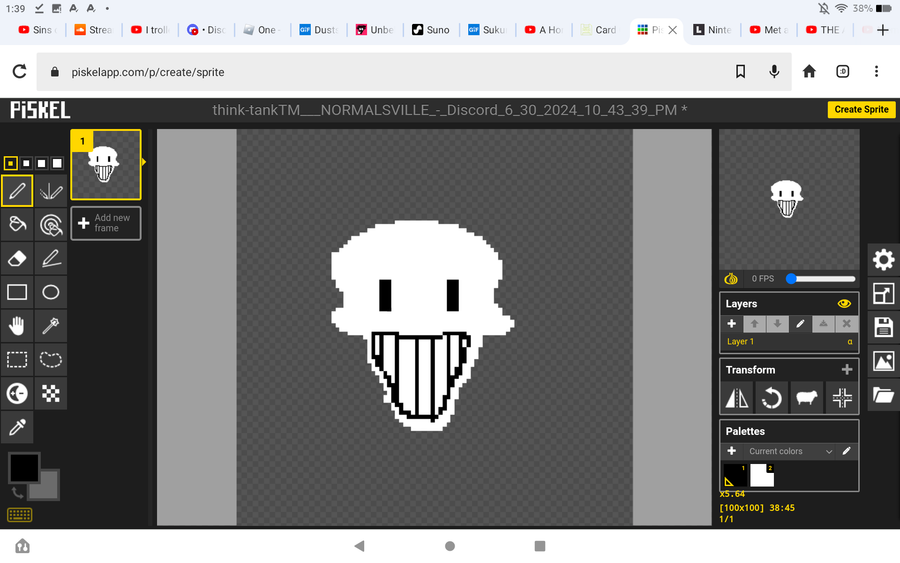This screenshot has height=563, width=900.
Task: Select white palette color 2
Action: 762,475
